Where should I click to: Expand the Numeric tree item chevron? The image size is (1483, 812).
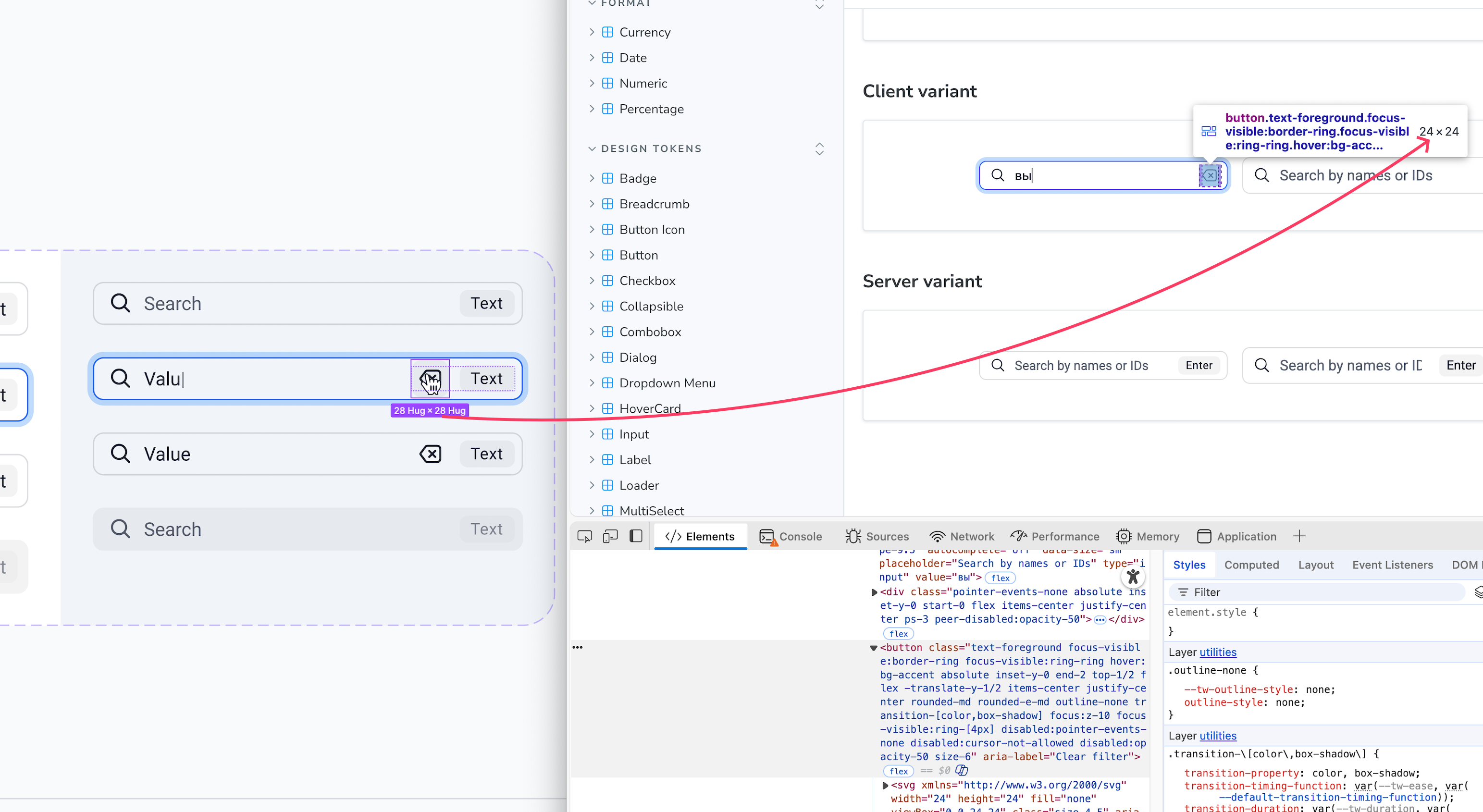(x=592, y=83)
